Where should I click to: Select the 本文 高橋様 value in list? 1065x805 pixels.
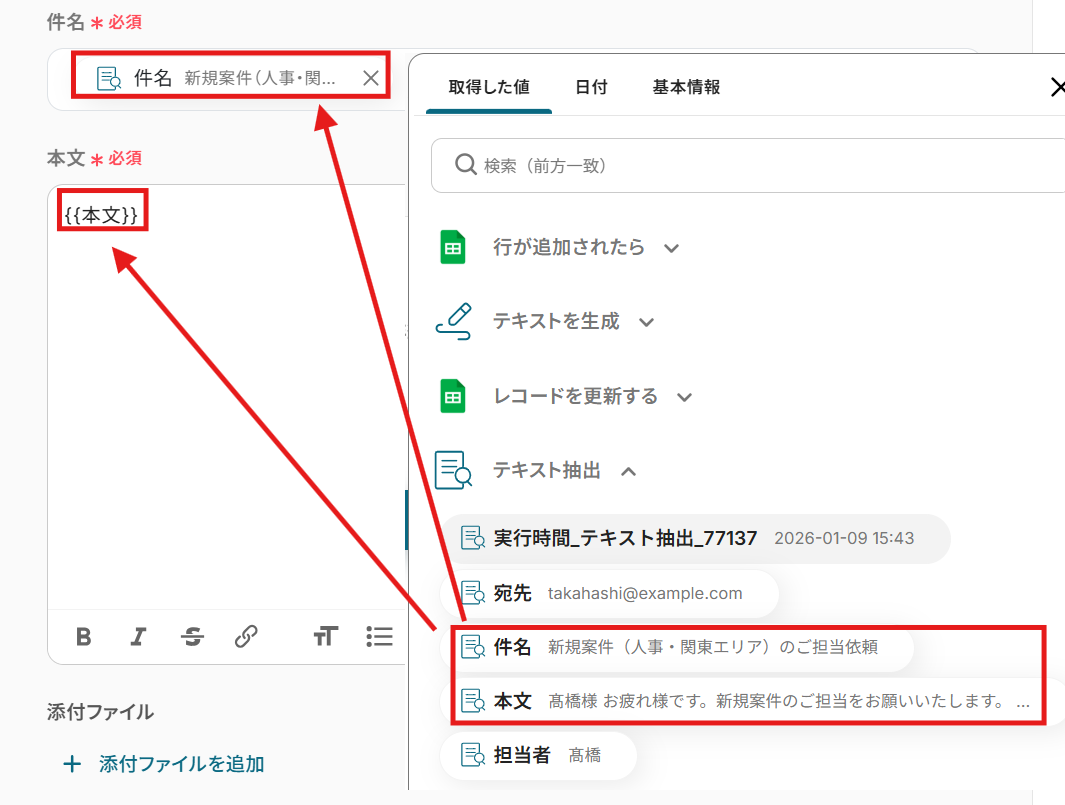click(751, 700)
